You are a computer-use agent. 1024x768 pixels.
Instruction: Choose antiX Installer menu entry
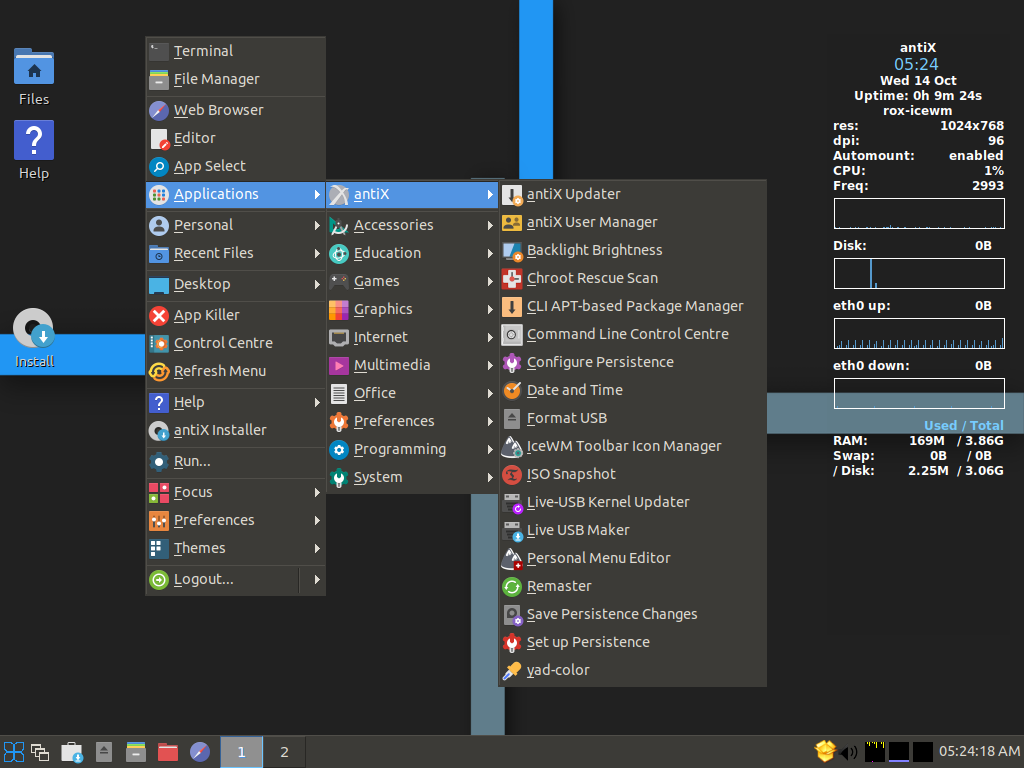236,430
